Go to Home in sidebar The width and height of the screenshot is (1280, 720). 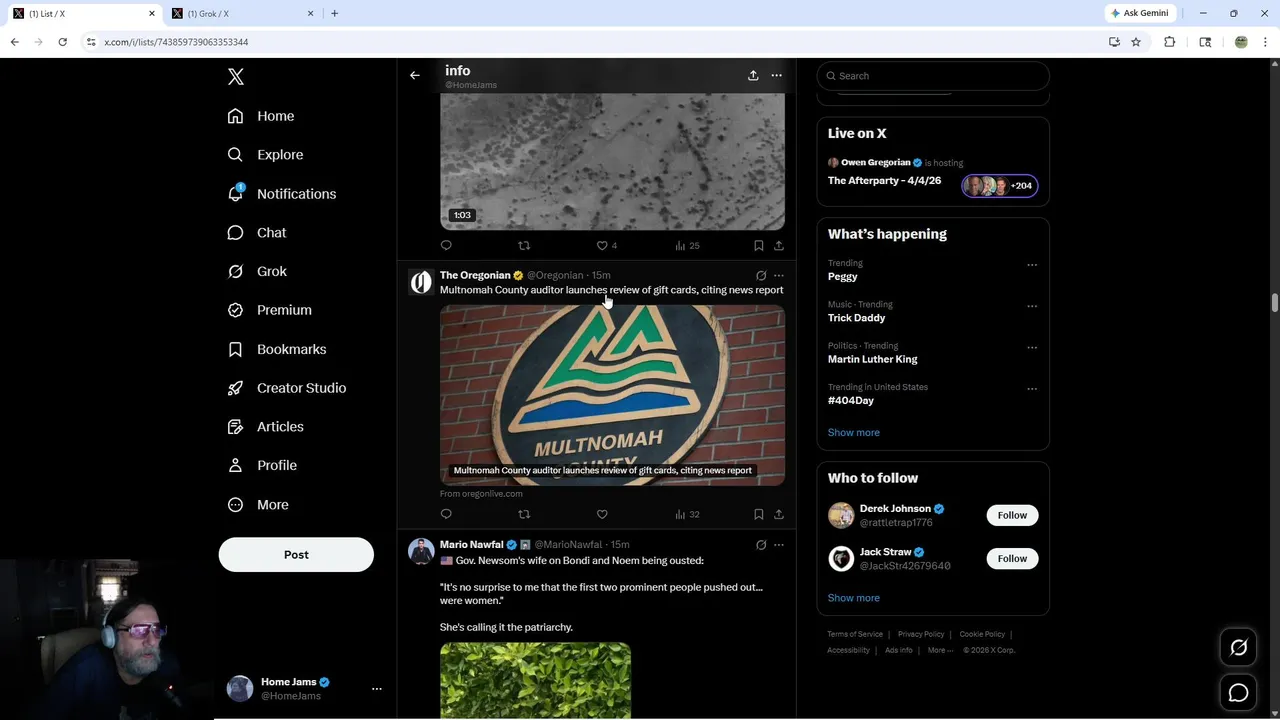click(261, 116)
